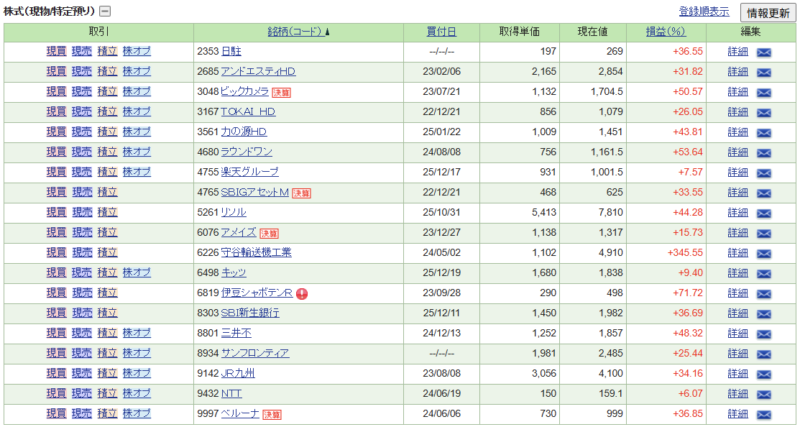Click the envelope icon in the NTT row
The image size is (800, 427).
[764, 393]
